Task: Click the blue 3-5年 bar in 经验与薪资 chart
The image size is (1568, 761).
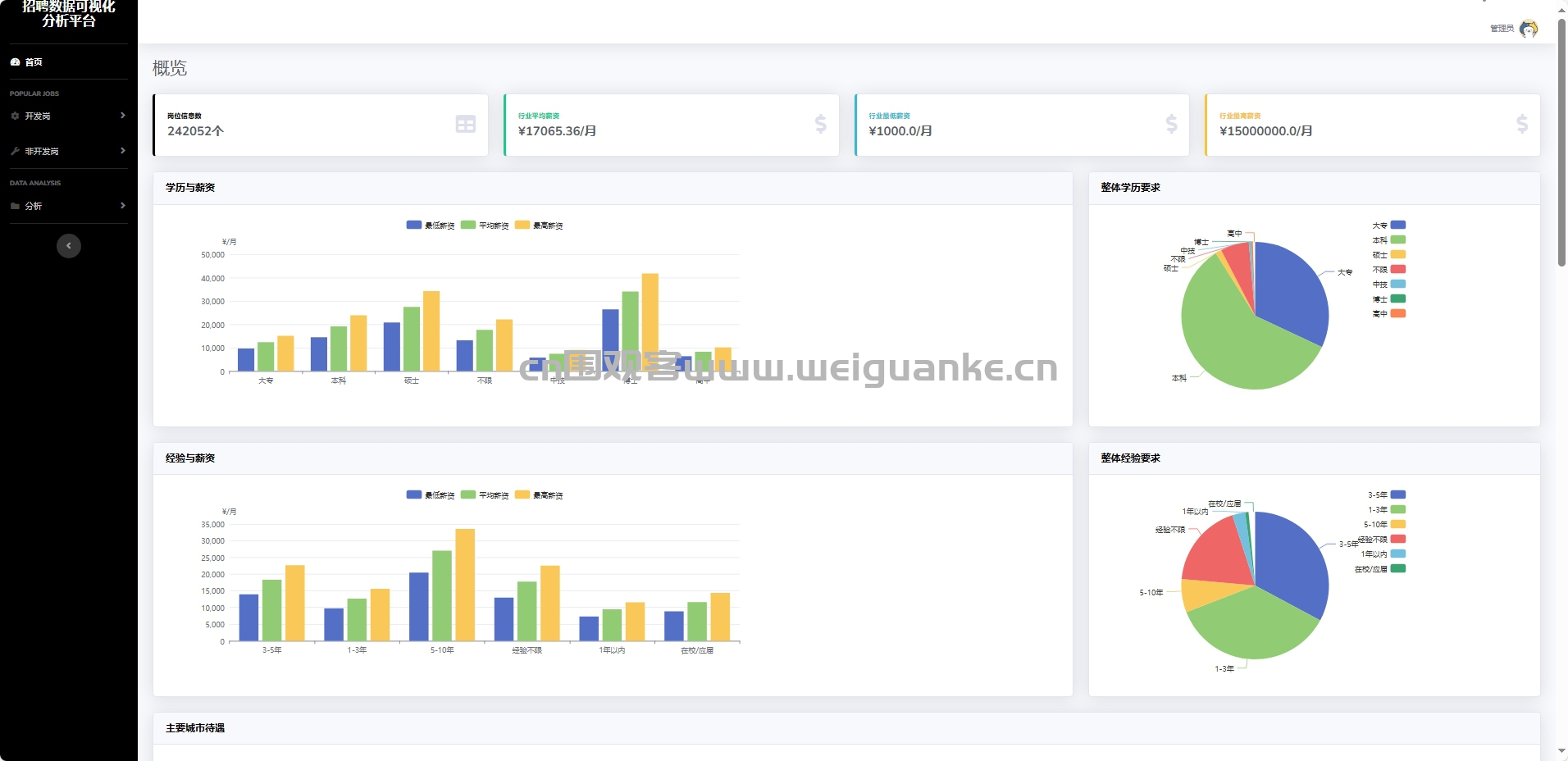Action: click(248, 617)
